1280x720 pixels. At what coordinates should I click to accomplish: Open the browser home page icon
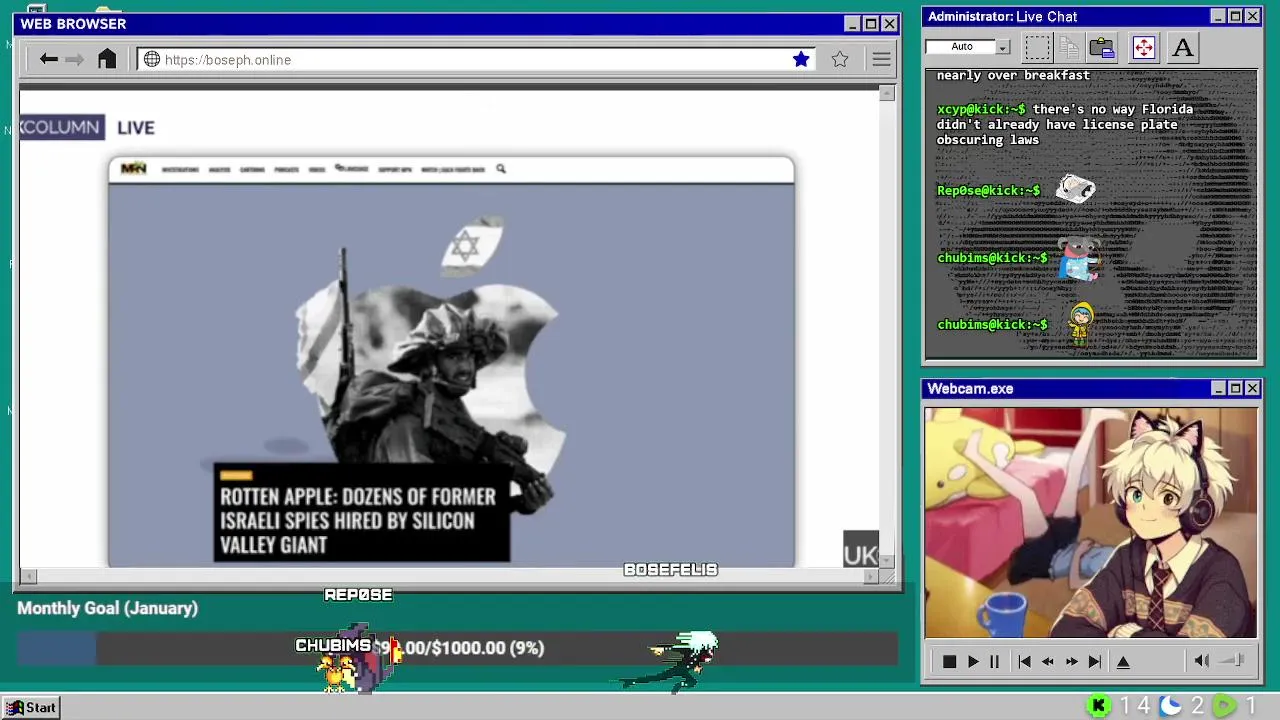[x=107, y=59]
